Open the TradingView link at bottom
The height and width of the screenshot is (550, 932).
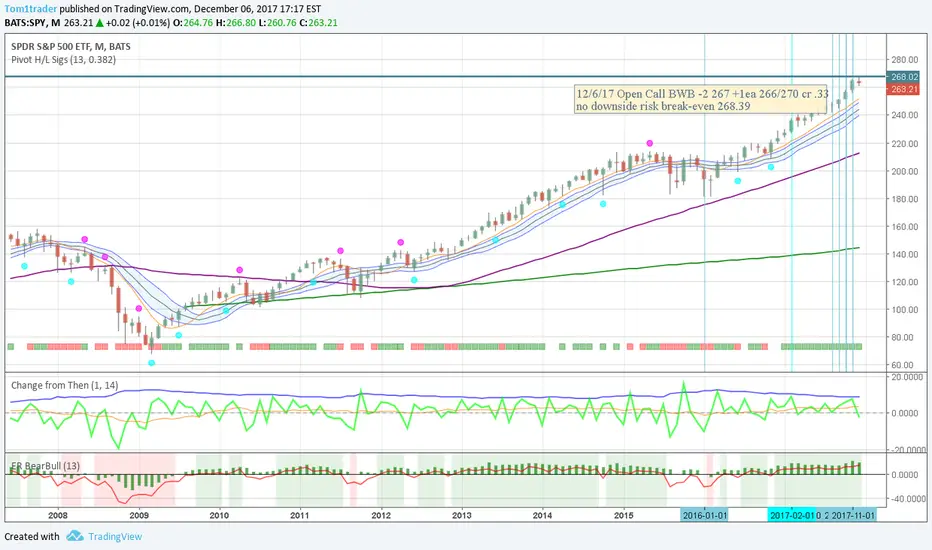tap(115, 536)
